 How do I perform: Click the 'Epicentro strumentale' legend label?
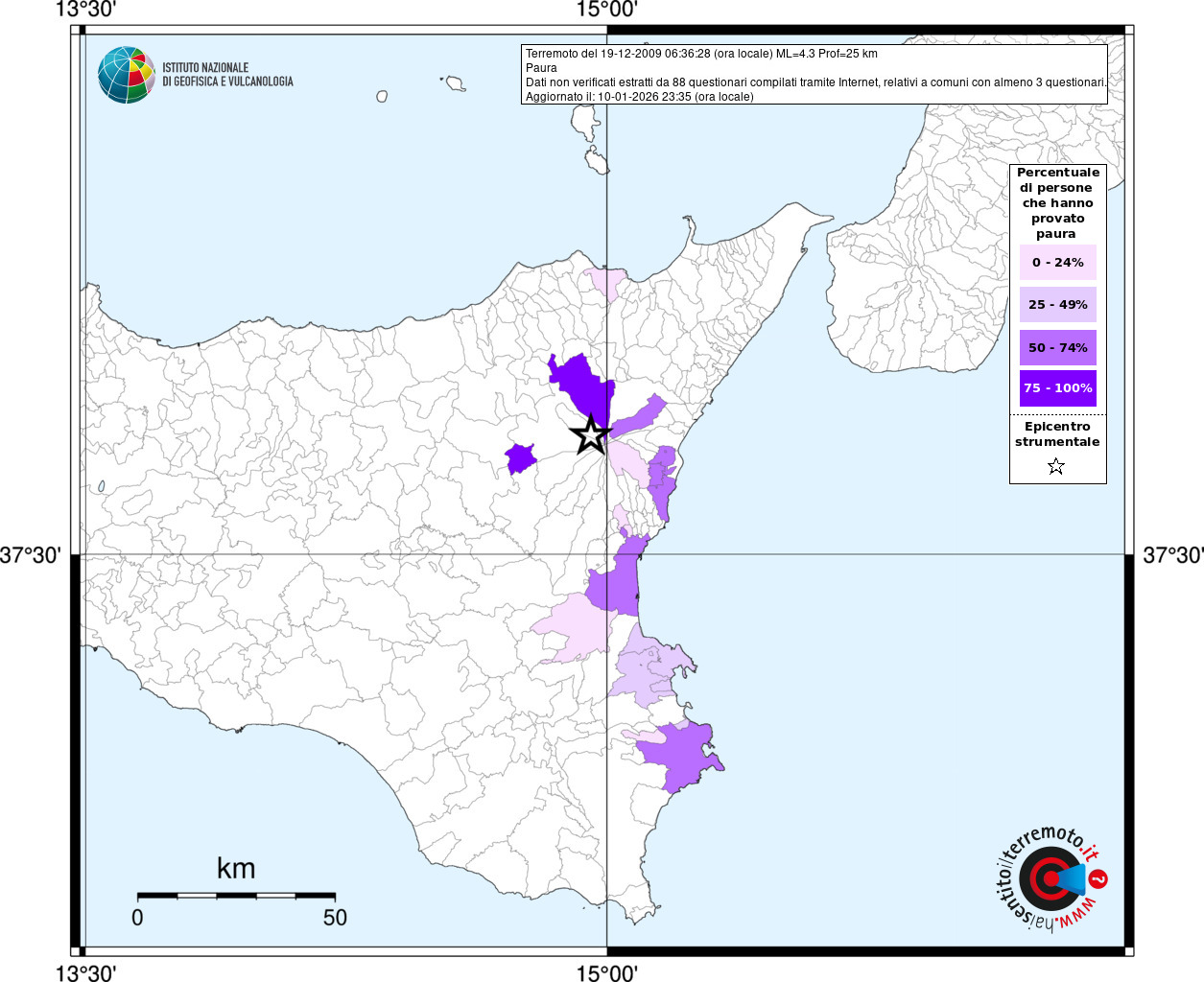(x=1057, y=434)
